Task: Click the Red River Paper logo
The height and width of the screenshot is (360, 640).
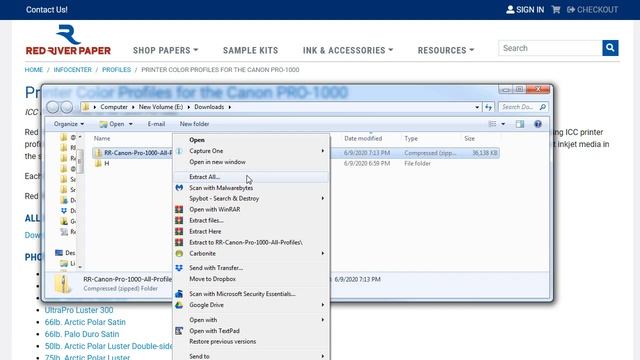Action: point(68,40)
